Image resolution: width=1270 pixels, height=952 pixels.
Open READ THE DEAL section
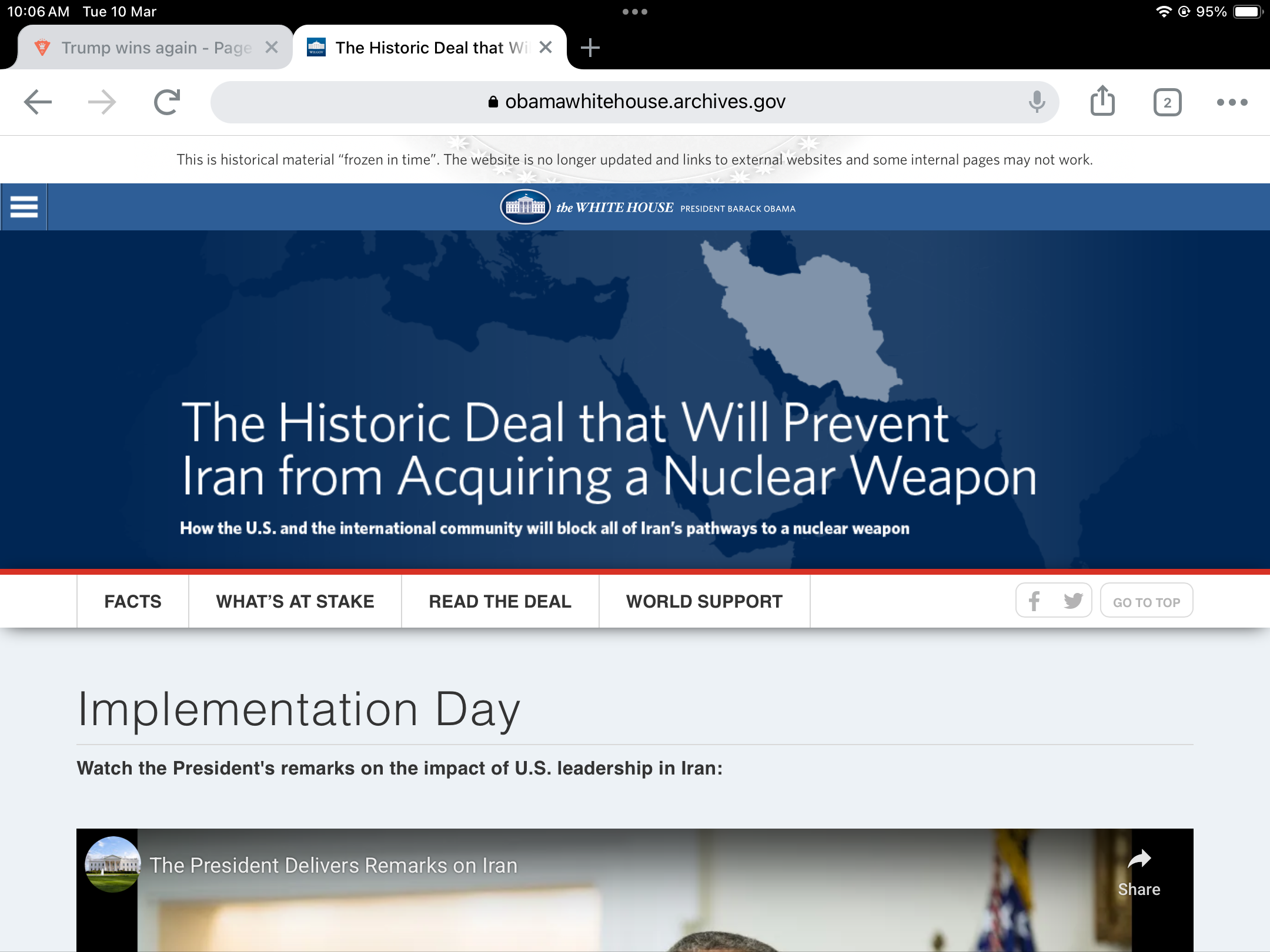[500, 601]
